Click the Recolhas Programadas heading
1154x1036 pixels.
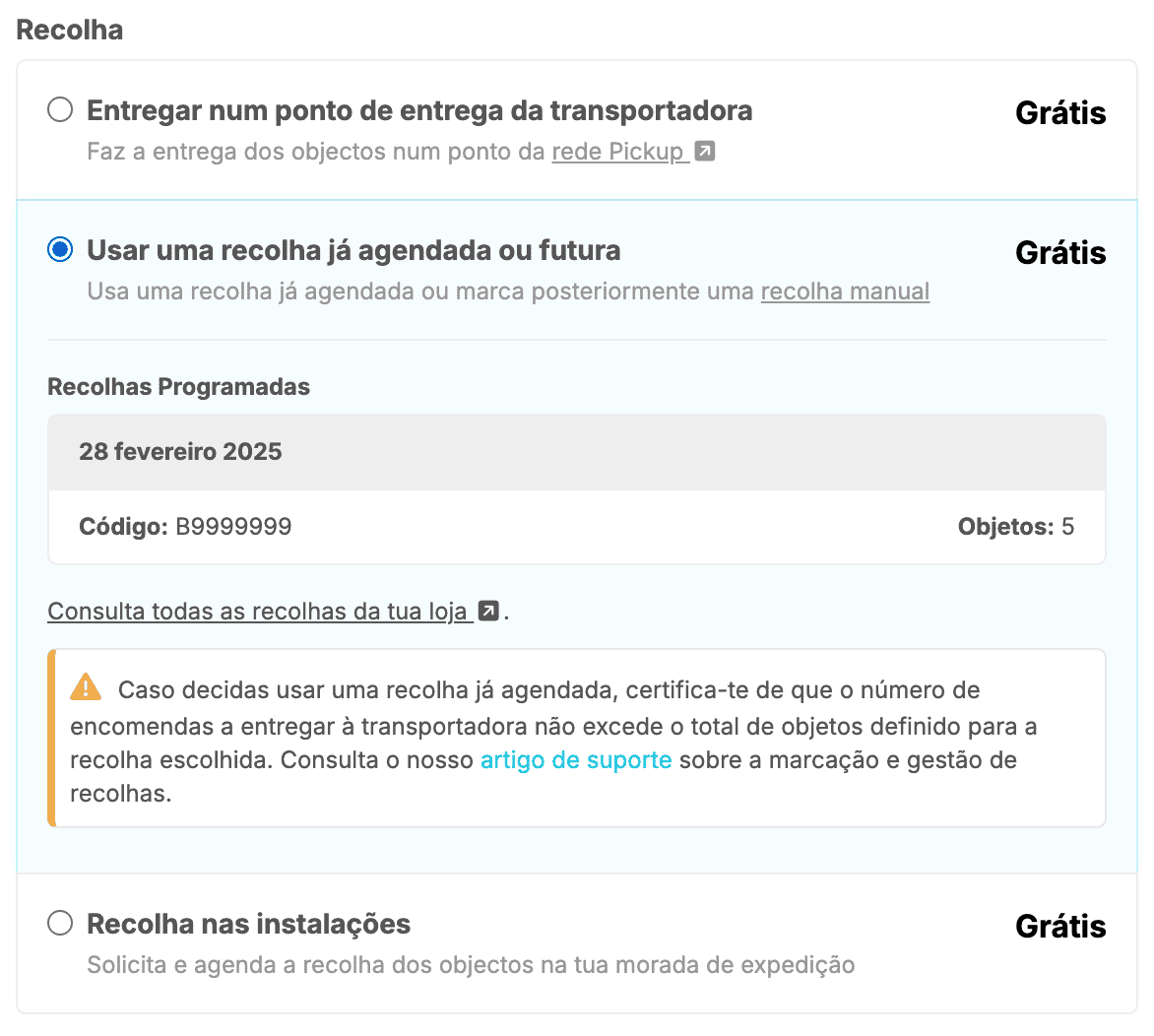[178, 387]
